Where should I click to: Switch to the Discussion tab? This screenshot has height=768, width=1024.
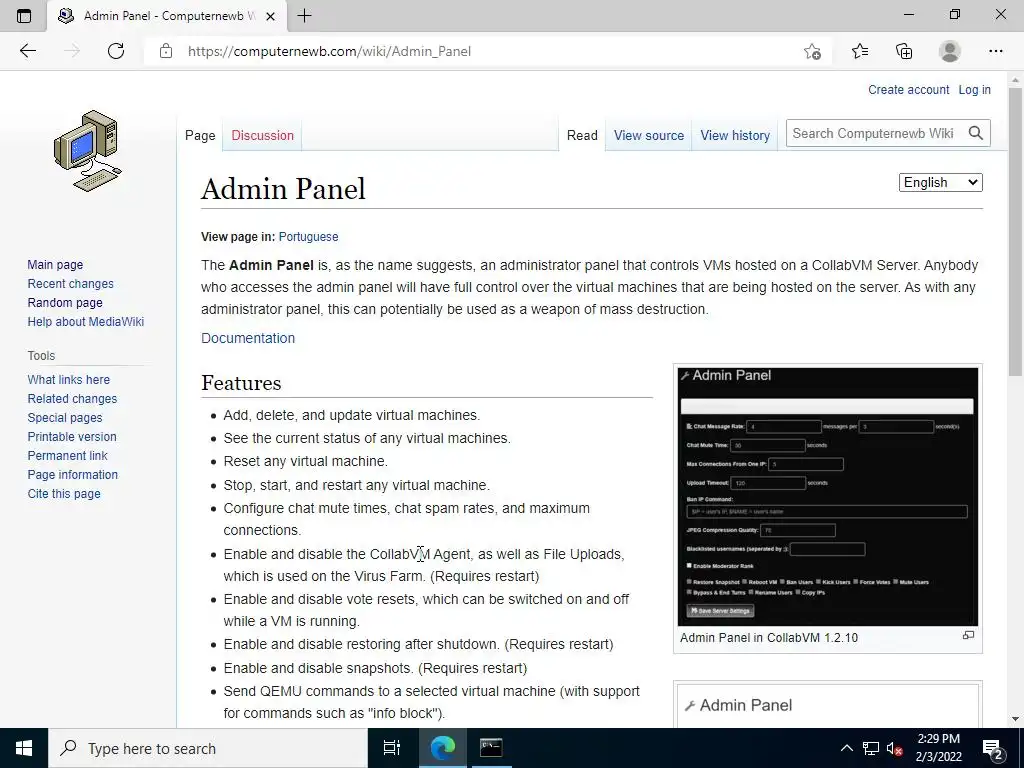pos(263,135)
